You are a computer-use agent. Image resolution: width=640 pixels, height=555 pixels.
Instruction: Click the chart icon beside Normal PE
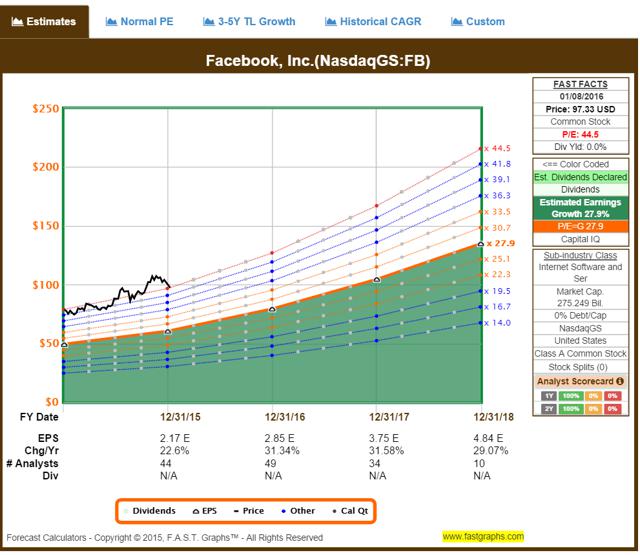point(111,22)
